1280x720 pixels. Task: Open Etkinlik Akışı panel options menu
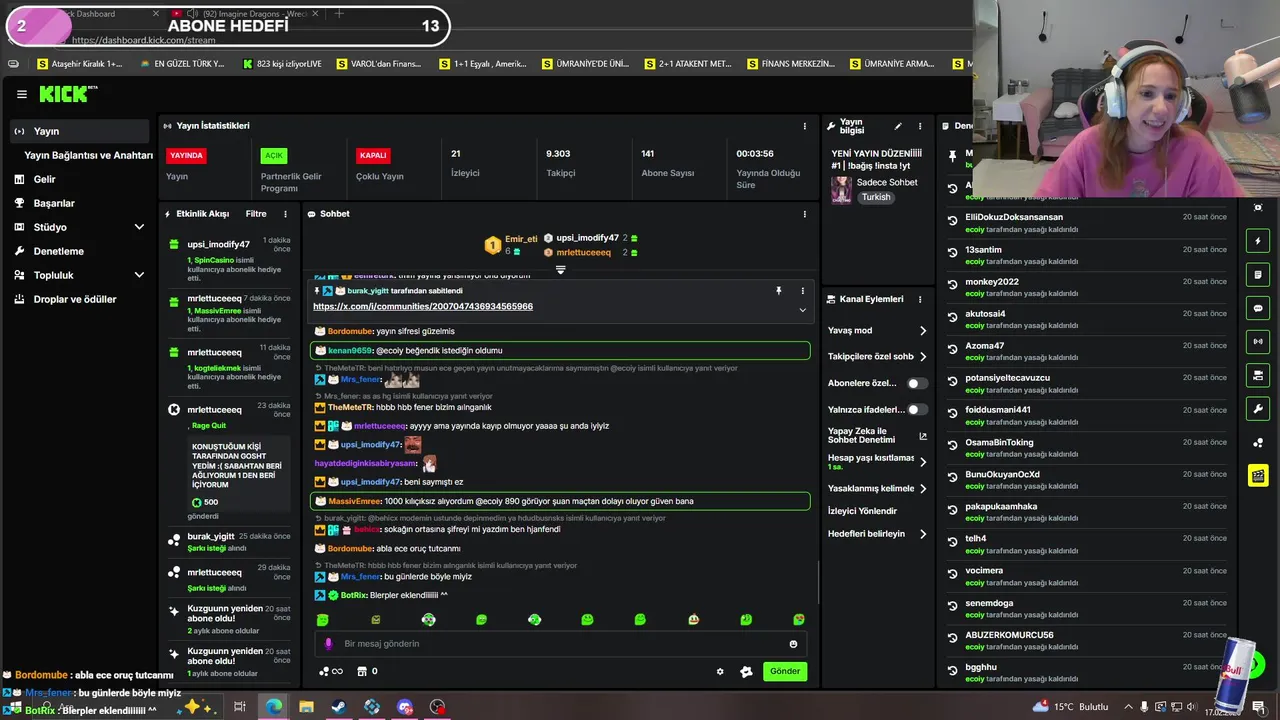[x=285, y=214]
